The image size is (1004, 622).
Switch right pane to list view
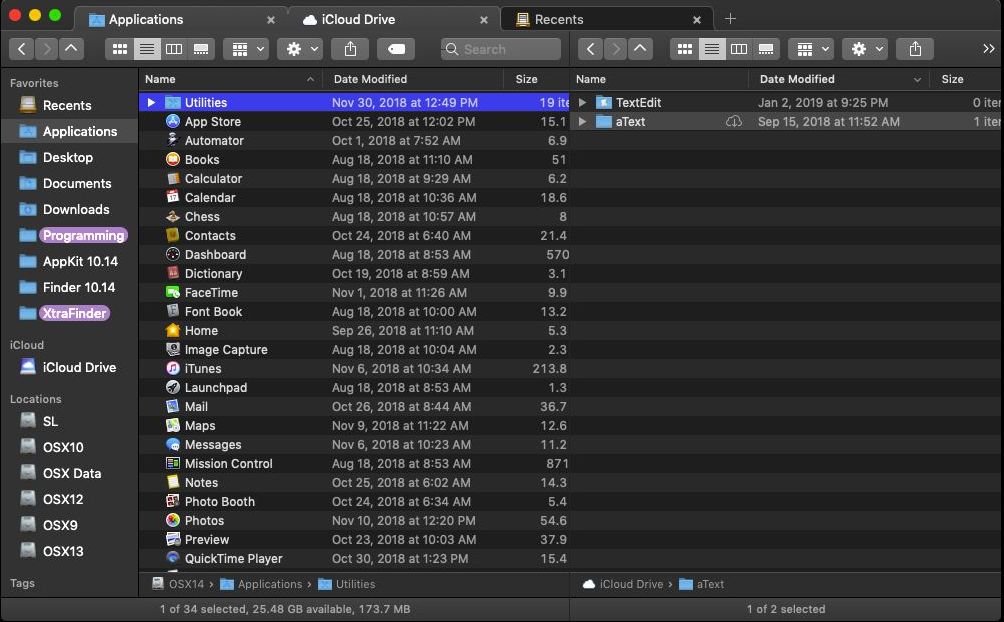(711, 49)
